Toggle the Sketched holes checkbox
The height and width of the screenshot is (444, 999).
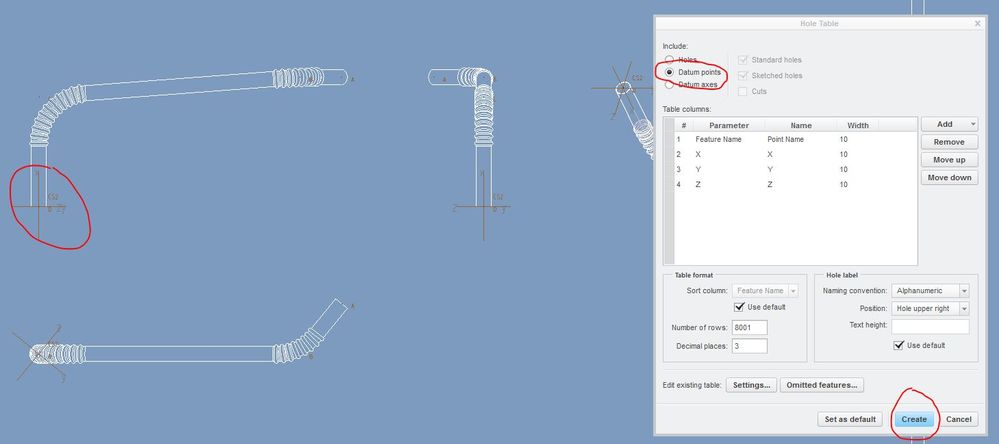point(742,75)
